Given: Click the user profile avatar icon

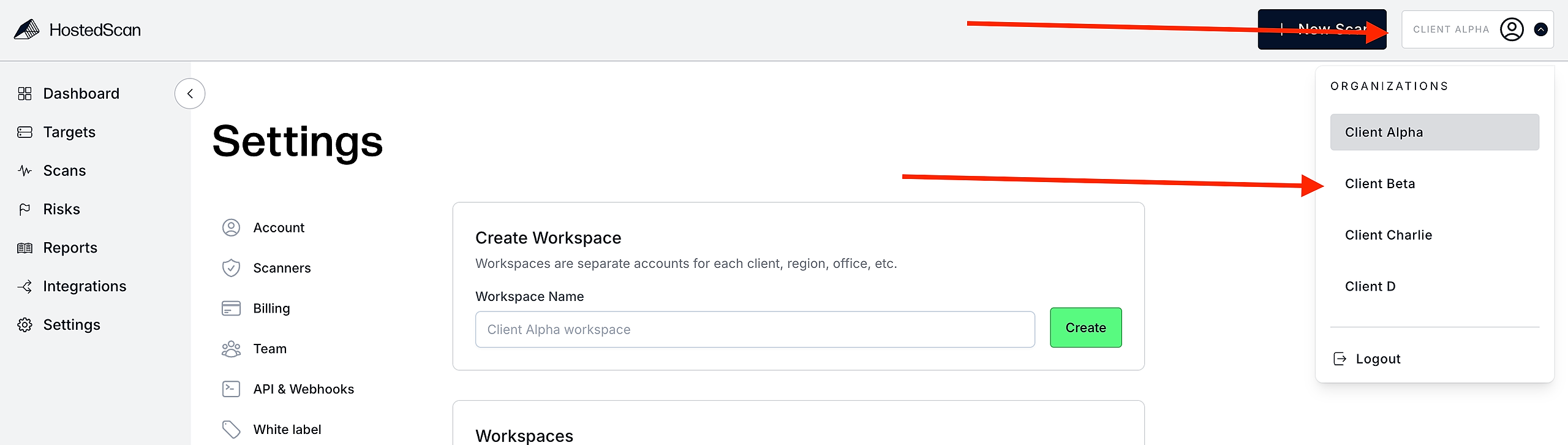Looking at the screenshot, I should coord(1511,29).
